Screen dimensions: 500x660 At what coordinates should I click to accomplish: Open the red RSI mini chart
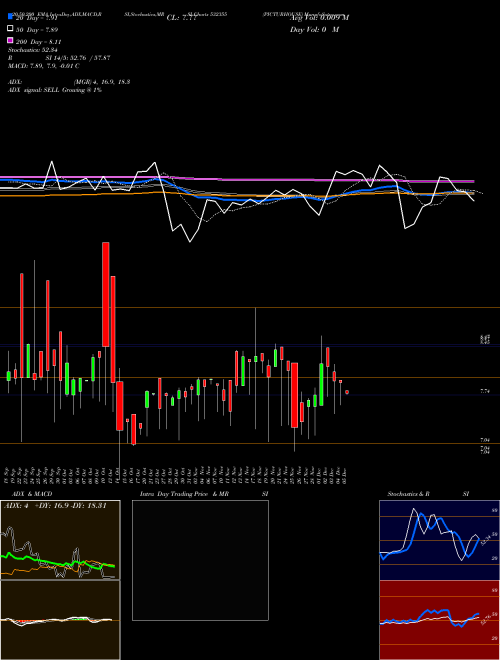(439, 620)
